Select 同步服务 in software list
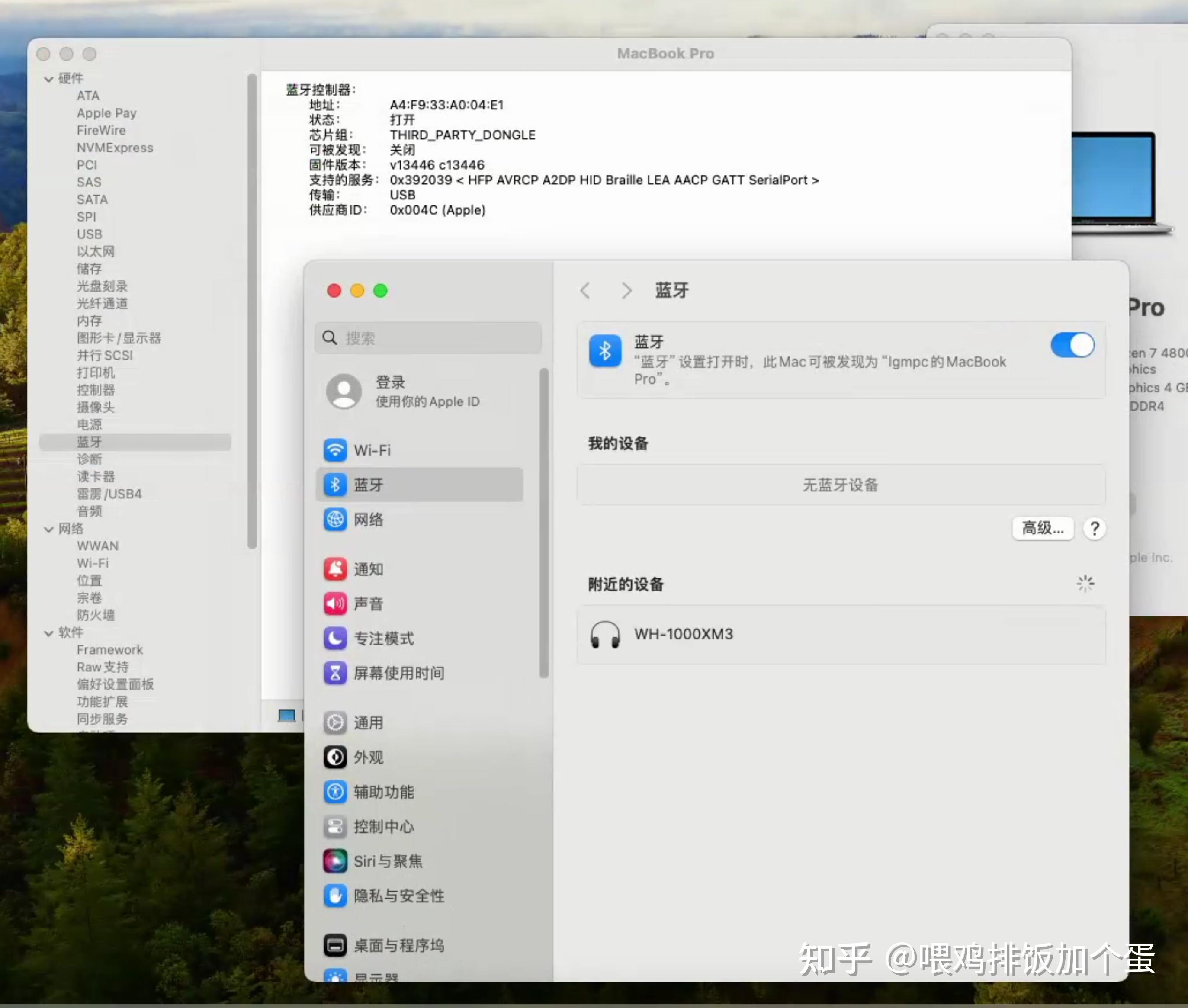The image size is (1188, 1008). (x=102, y=719)
